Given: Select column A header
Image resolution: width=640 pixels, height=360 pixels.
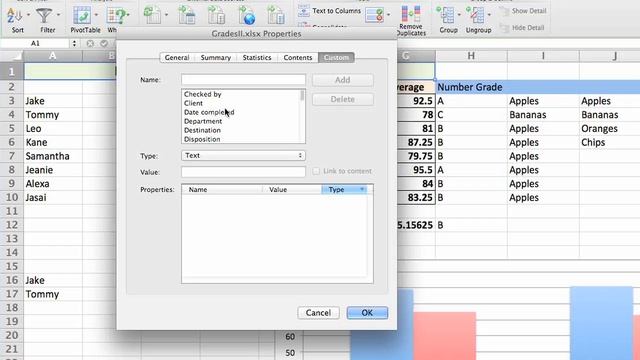Looking at the screenshot, I should (x=53, y=56).
